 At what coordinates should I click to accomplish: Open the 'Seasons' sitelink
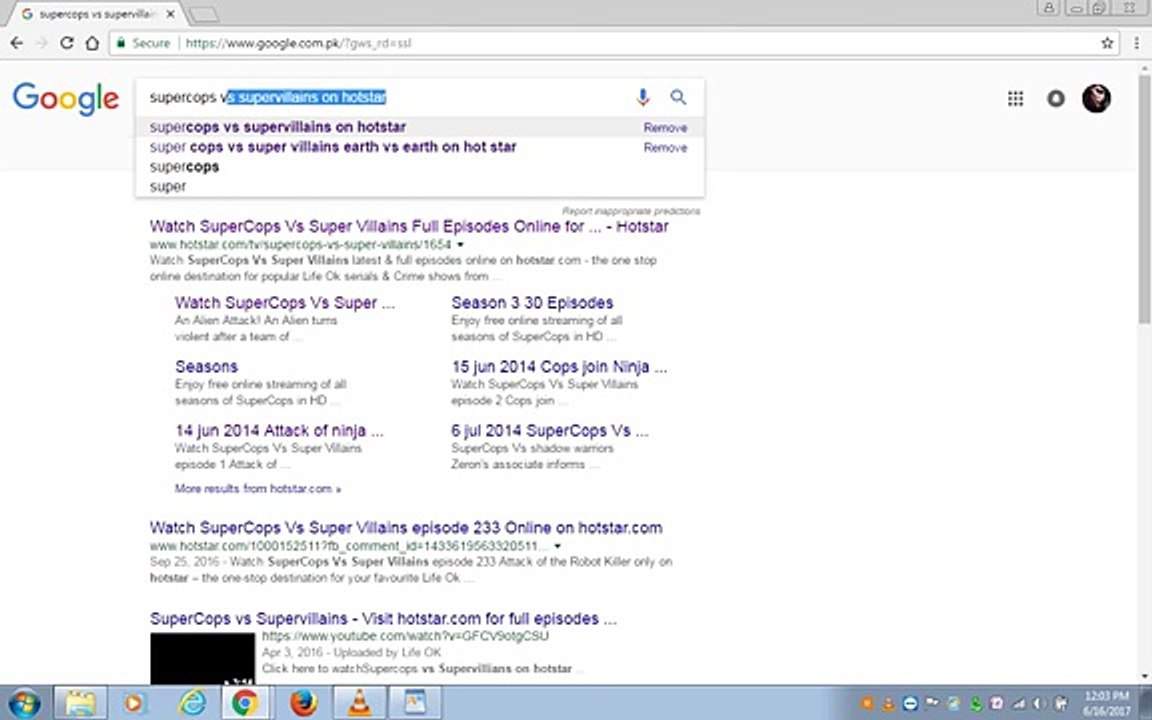[x=206, y=367]
